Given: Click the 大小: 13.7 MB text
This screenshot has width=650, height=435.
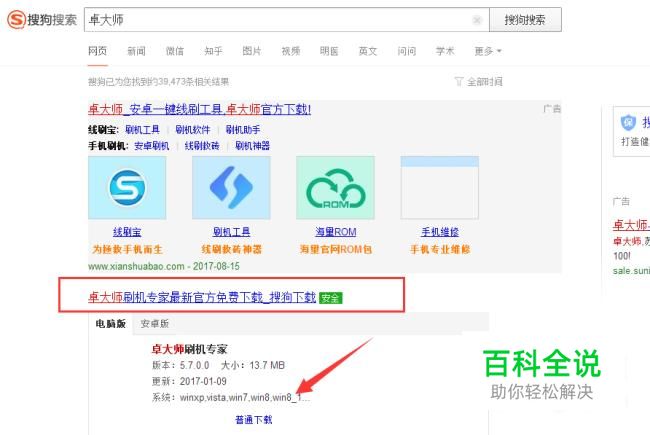Looking at the screenshot, I should click(253, 365).
